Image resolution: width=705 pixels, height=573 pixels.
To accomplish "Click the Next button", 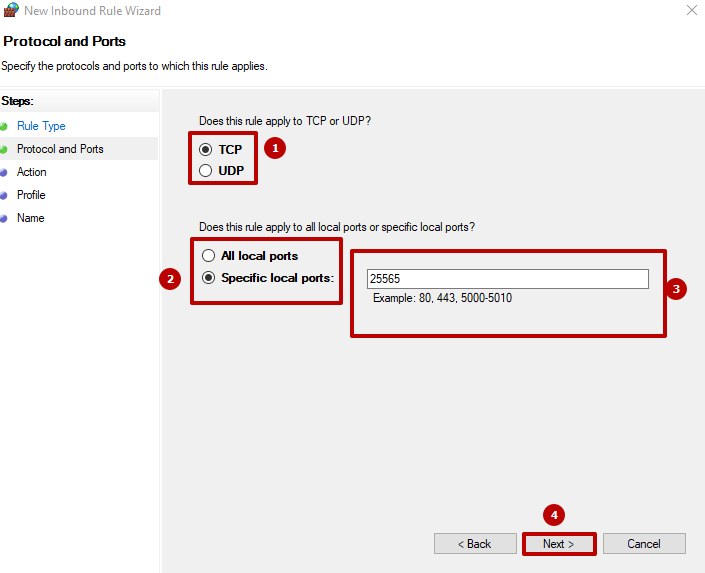I will tap(559, 544).
